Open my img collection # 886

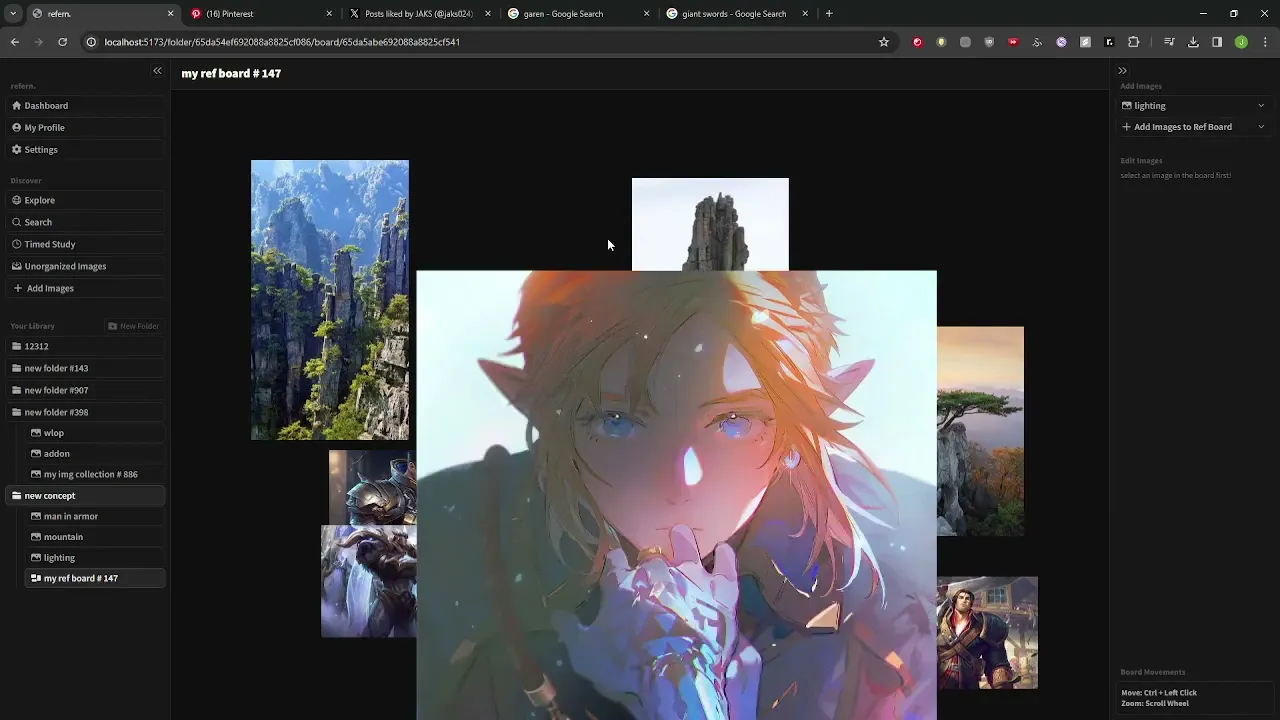(x=95, y=474)
